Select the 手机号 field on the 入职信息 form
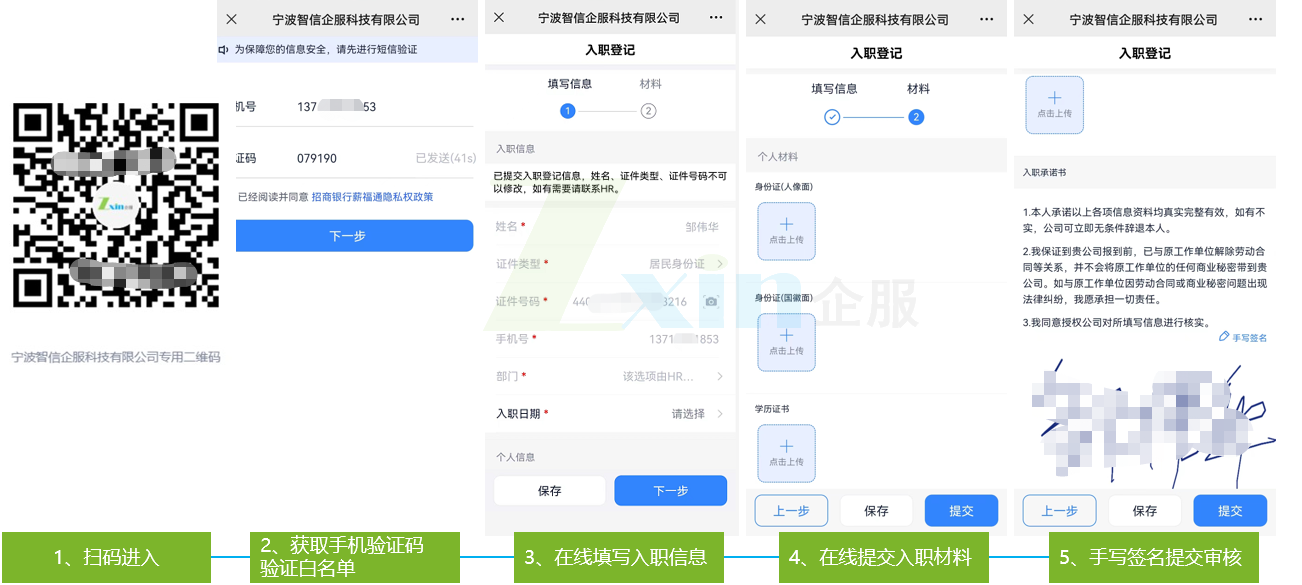Viewport: 1302px width, 585px height. pos(610,339)
